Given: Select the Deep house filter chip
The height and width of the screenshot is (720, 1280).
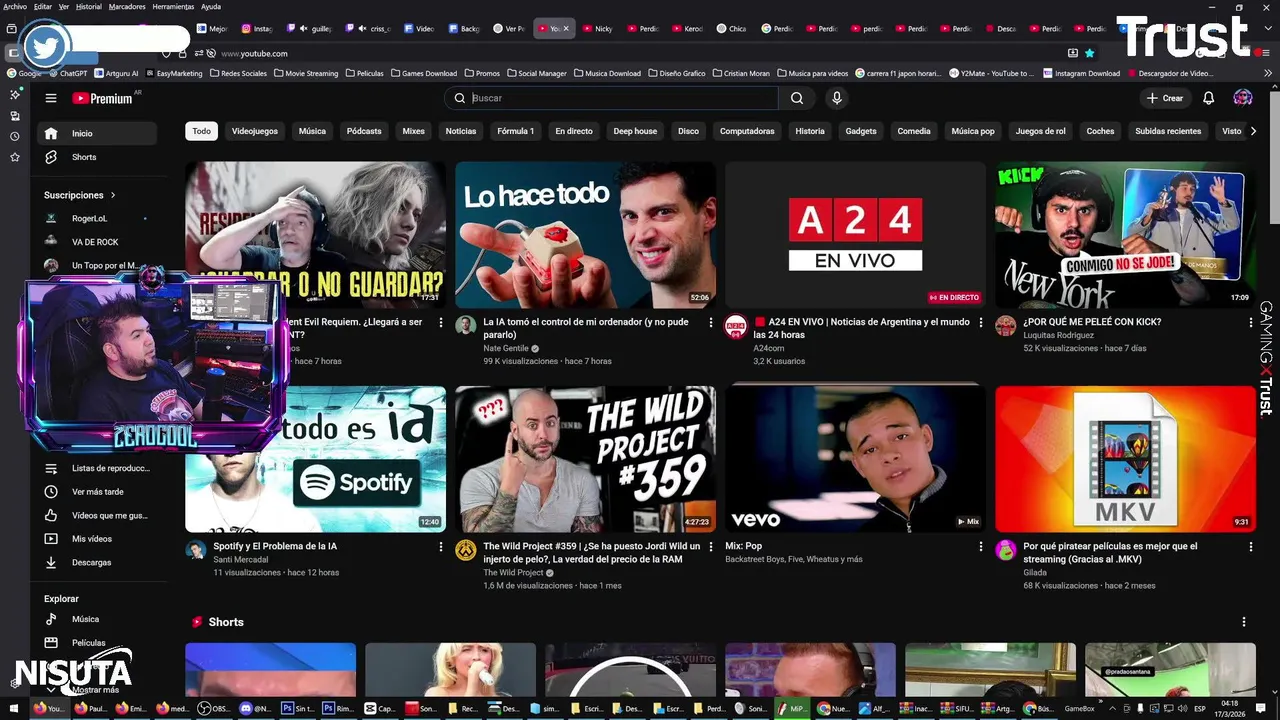Looking at the screenshot, I should (635, 131).
